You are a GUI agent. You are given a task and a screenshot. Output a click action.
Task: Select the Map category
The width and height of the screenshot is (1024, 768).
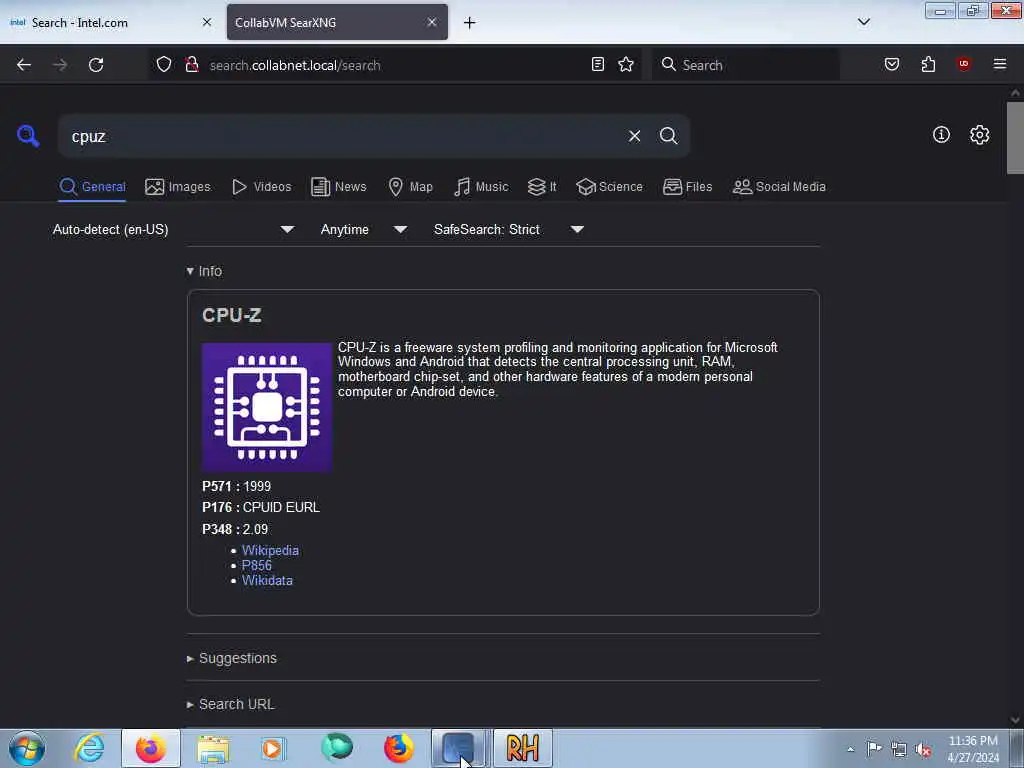[411, 187]
